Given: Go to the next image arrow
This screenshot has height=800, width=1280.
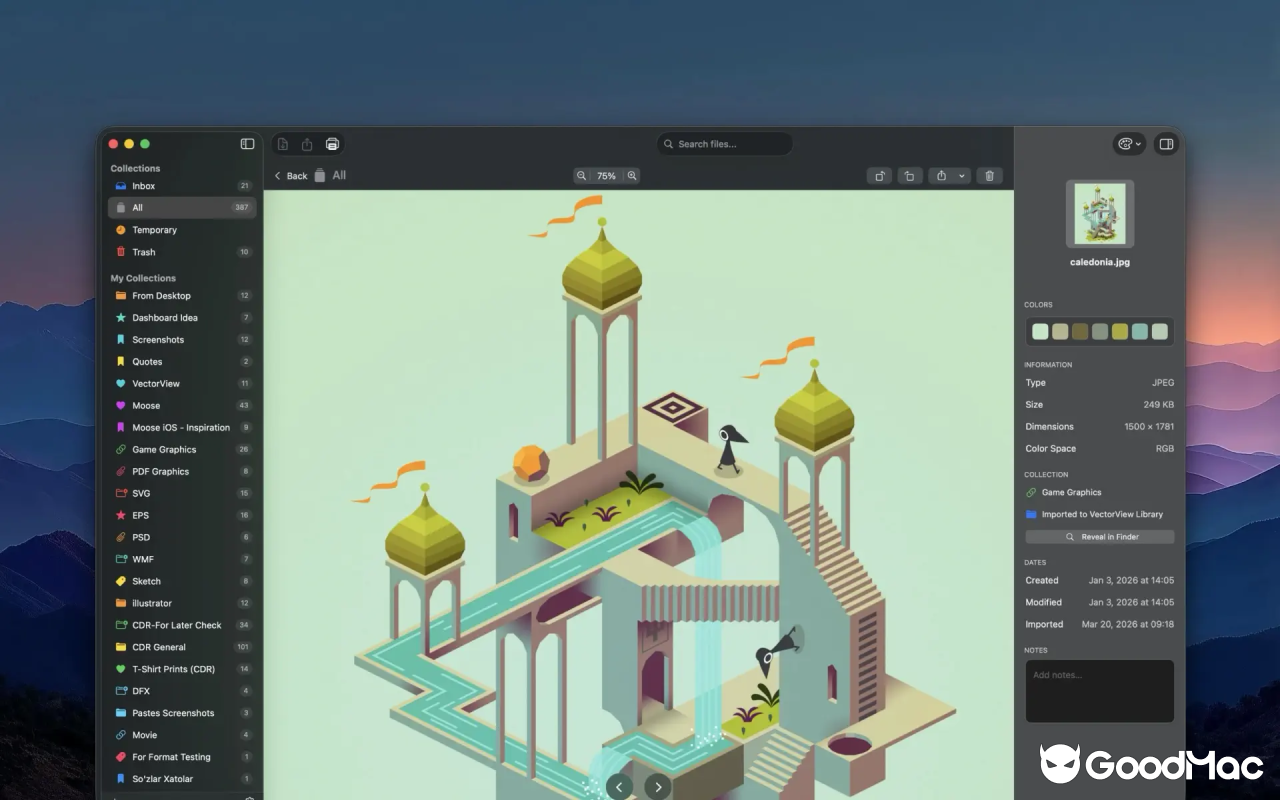Looking at the screenshot, I should click(658, 787).
